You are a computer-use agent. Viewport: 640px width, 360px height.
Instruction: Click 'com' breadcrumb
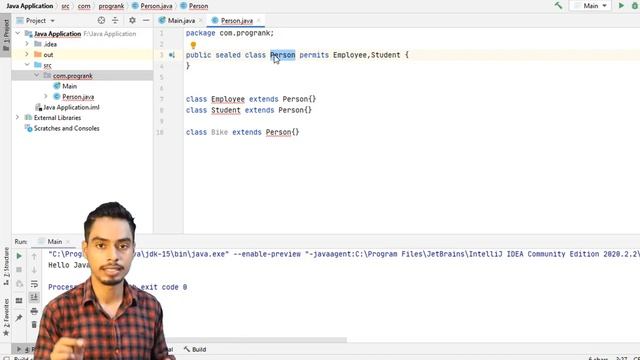point(84,6)
